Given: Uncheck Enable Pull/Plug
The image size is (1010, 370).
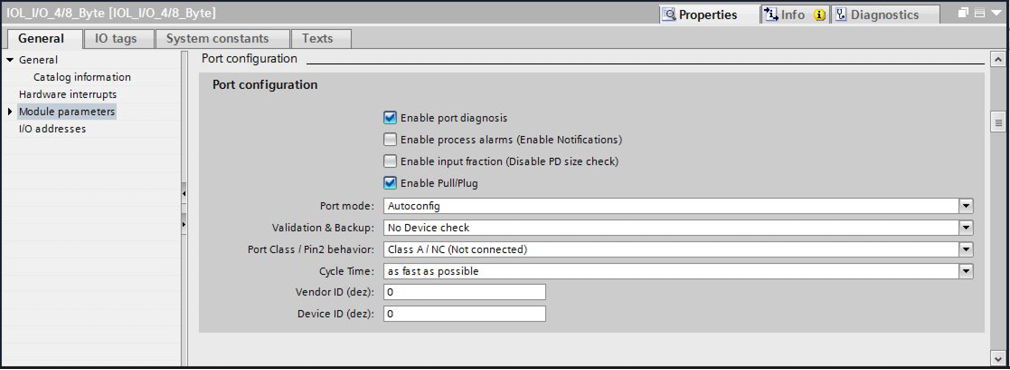Looking at the screenshot, I should (390, 183).
